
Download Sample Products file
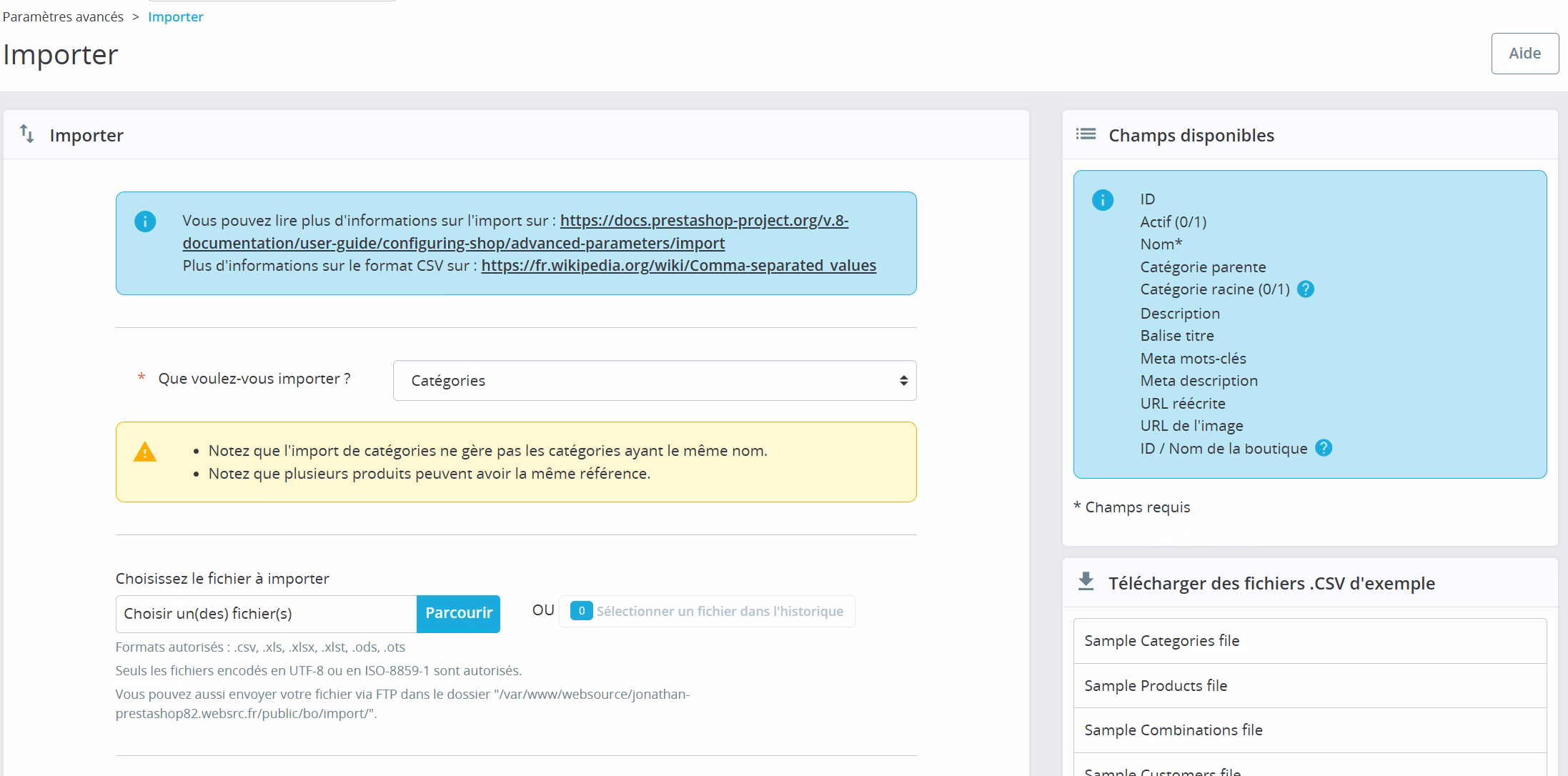click(x=1310, y=685)
